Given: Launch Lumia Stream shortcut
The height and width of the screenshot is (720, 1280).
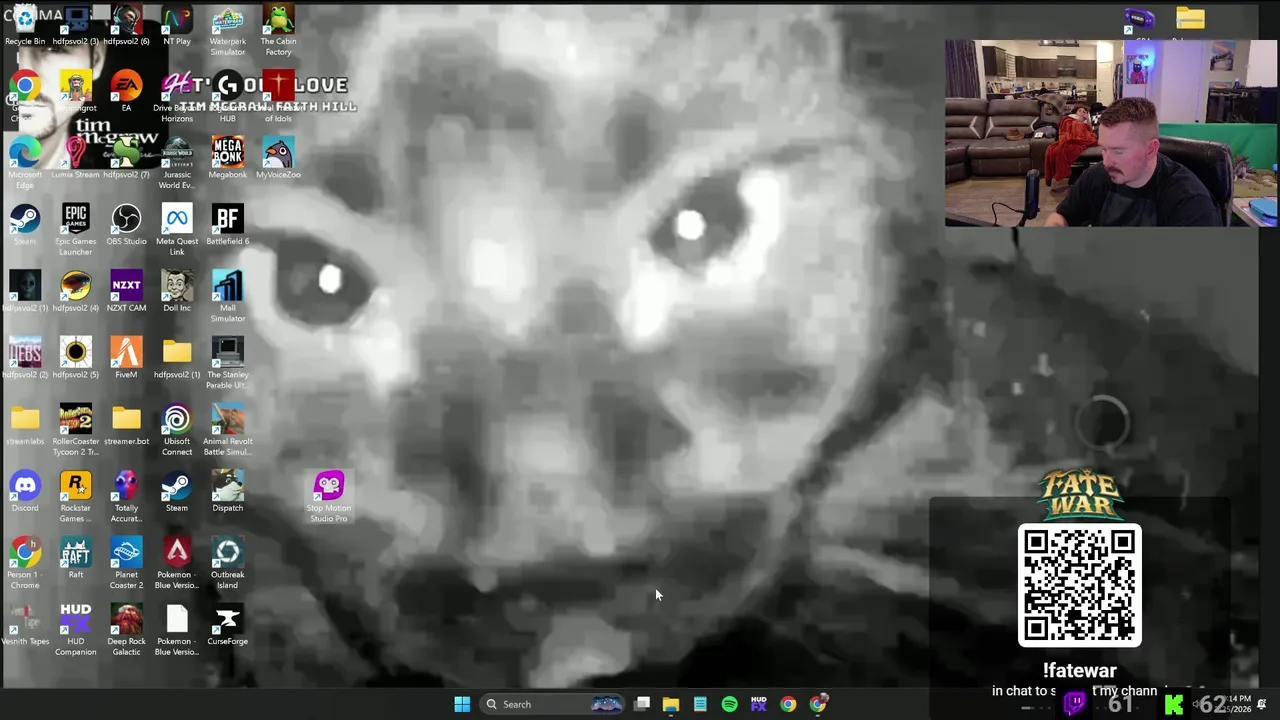Looking at the screenshot, I should (x=75, y=159).
